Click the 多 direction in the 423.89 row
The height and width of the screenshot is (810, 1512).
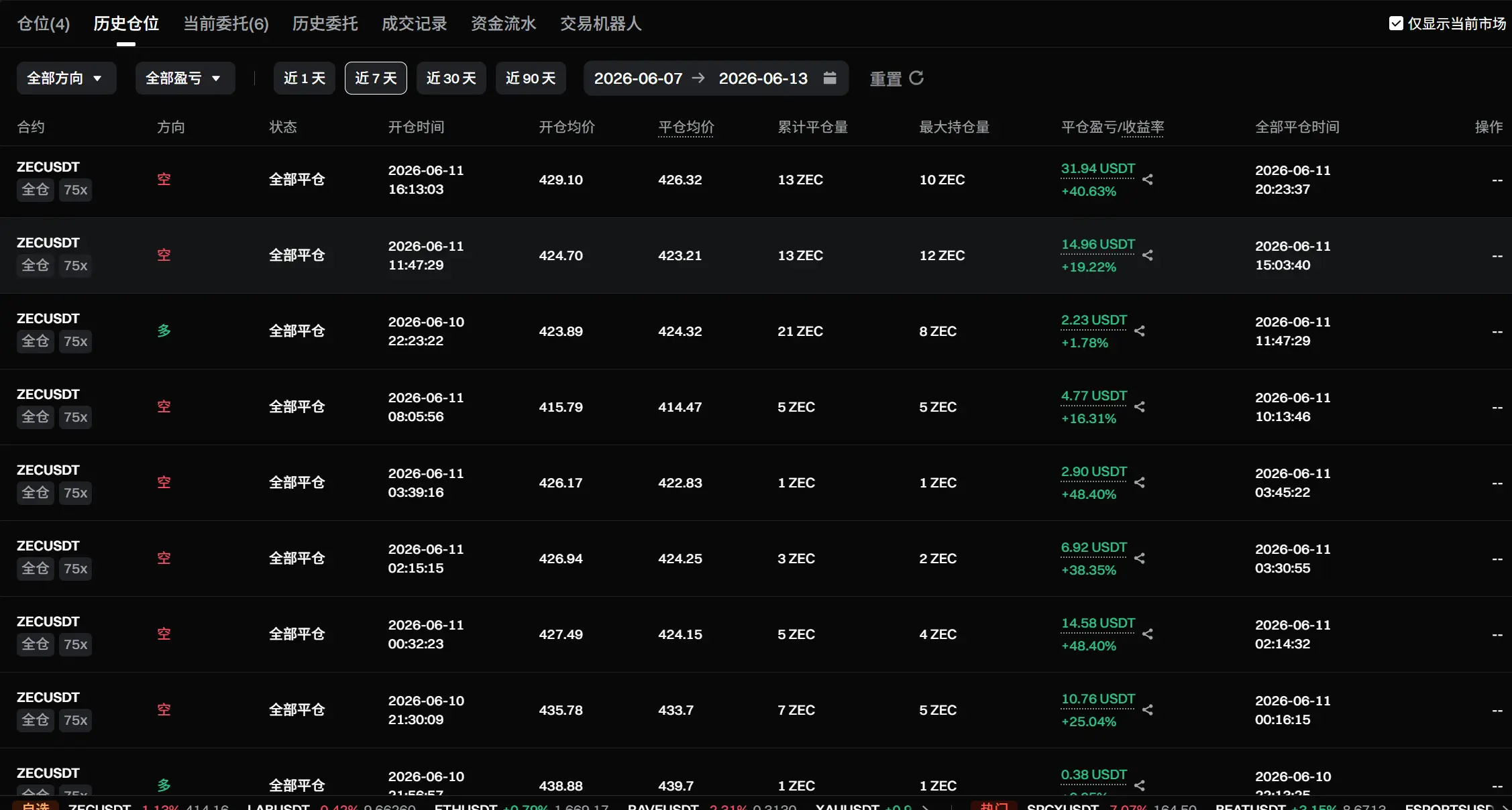click(x=164, y=331)
